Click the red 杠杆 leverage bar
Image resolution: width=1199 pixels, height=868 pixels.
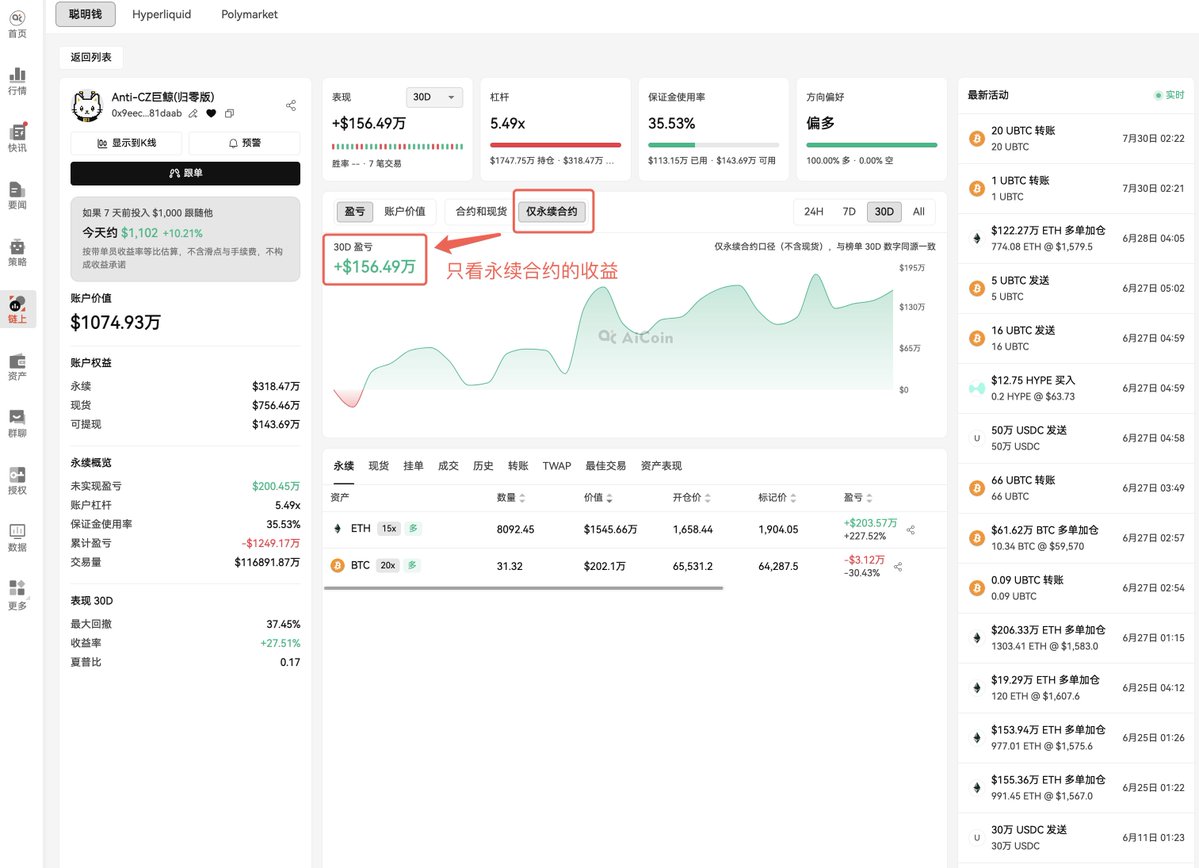pos(555,145)
